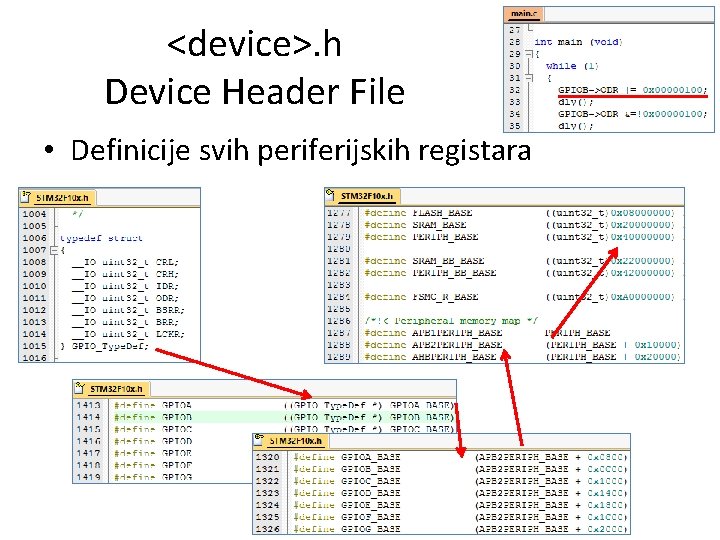
Task: Click 'Peripheral memory map' comment line
Action: point(451,321)
